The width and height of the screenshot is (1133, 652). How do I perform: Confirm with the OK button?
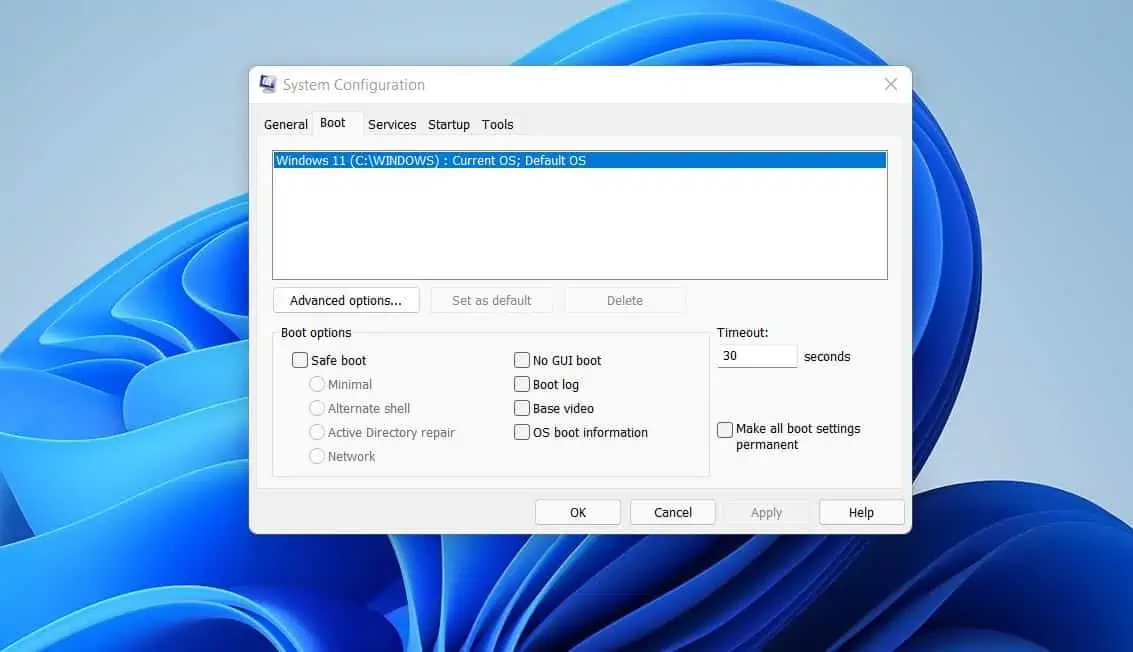578,512
